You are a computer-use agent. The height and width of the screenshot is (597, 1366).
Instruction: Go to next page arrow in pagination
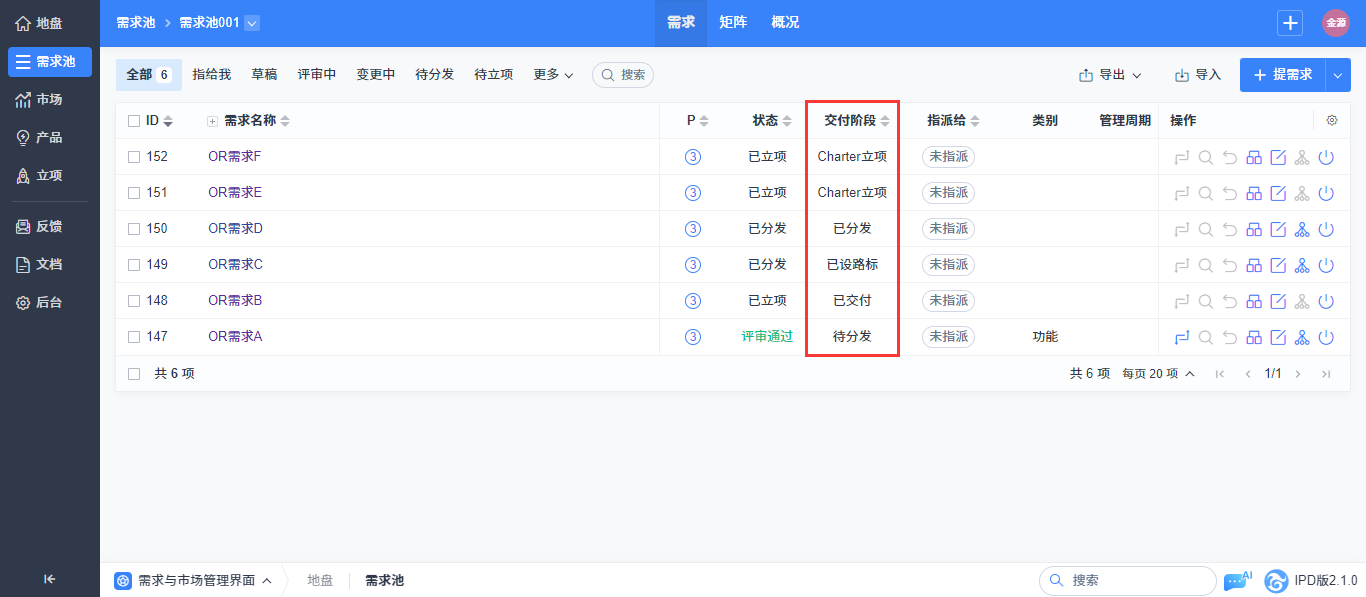click(x=1298, y=374)
